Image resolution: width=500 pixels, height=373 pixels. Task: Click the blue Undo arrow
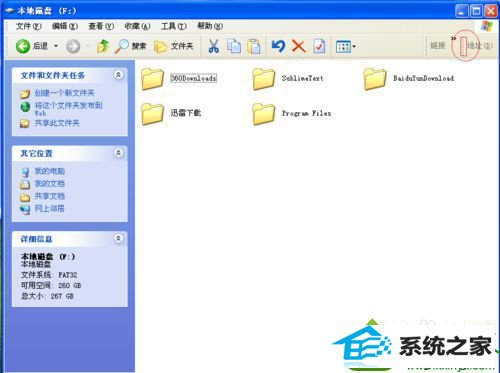click(278, 46)
